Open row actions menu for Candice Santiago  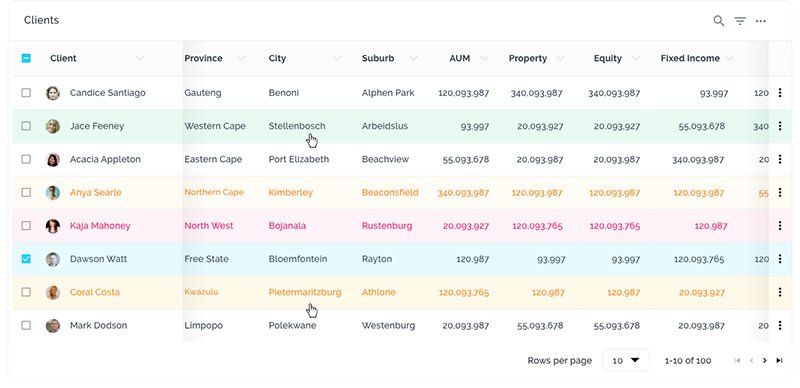click(x=780, y=92)
